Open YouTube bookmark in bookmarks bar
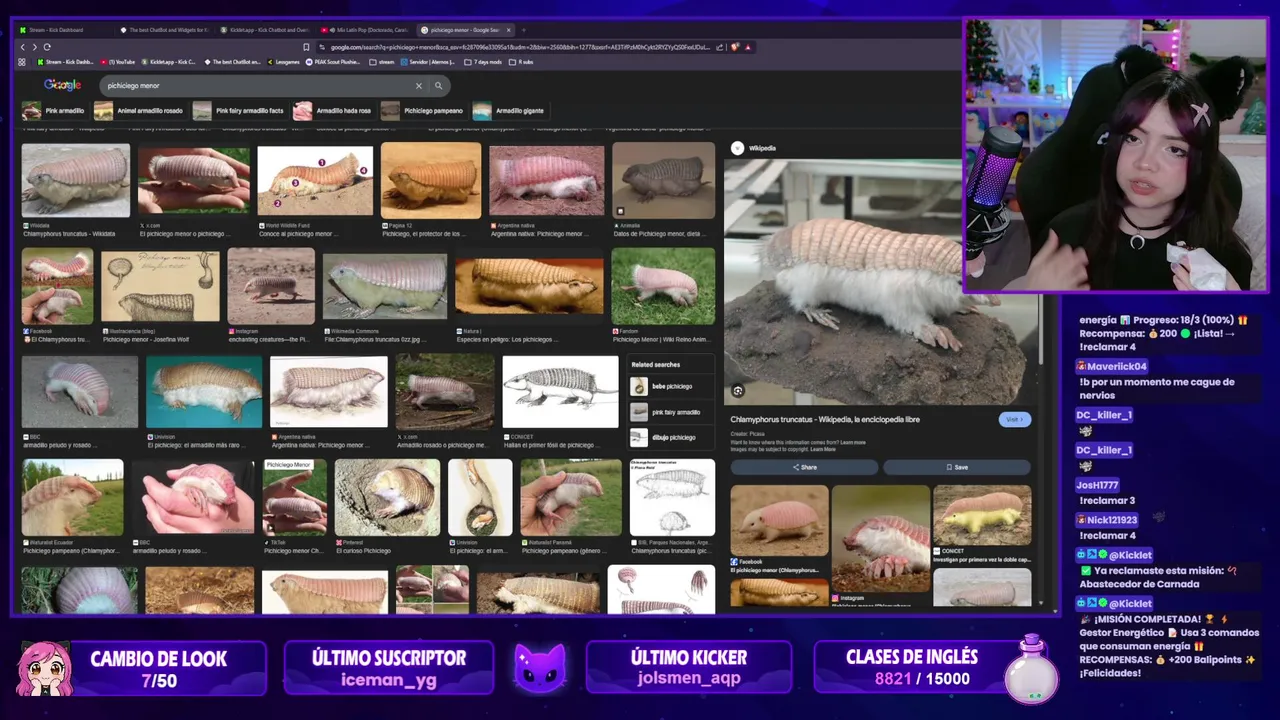 pyautogui.click(x=119, y=62)
